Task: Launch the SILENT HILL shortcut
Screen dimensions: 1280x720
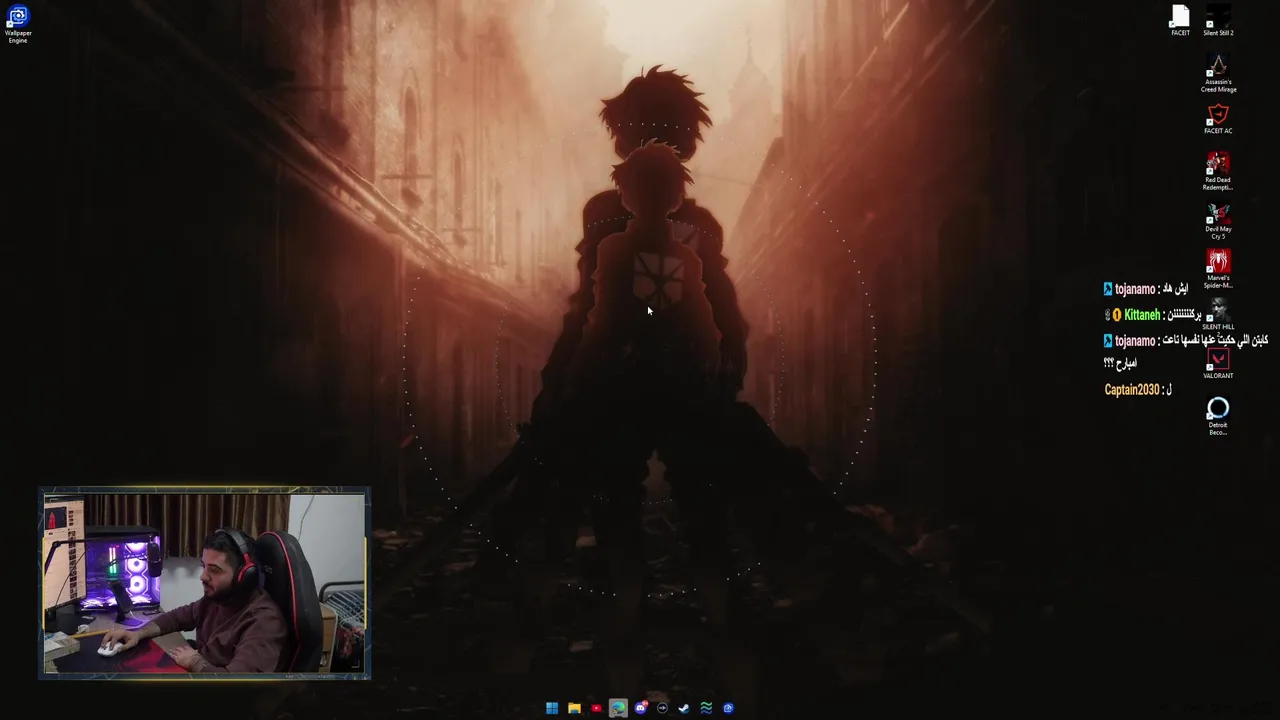Action: tap(1218, 316)
